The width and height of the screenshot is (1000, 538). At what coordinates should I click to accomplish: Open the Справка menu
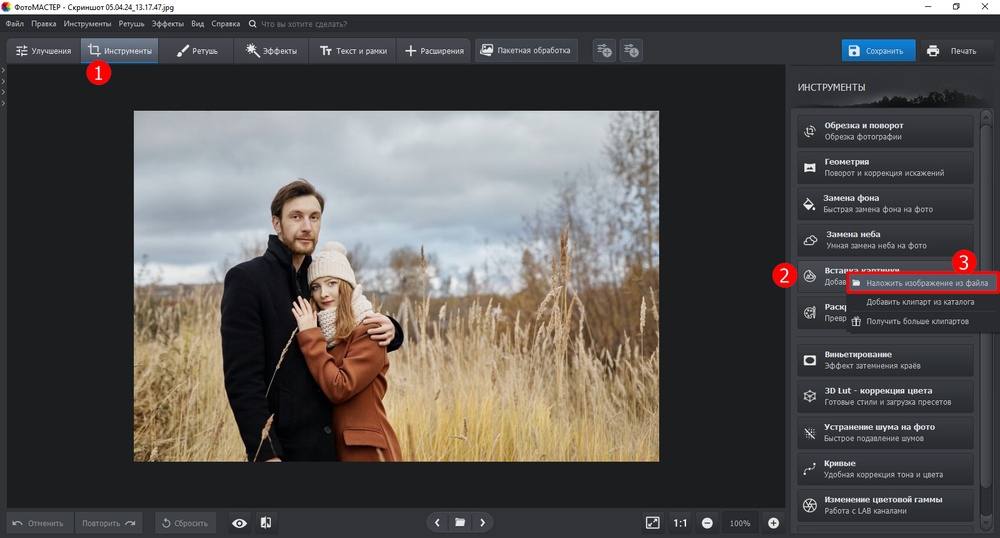pos(226,24)
